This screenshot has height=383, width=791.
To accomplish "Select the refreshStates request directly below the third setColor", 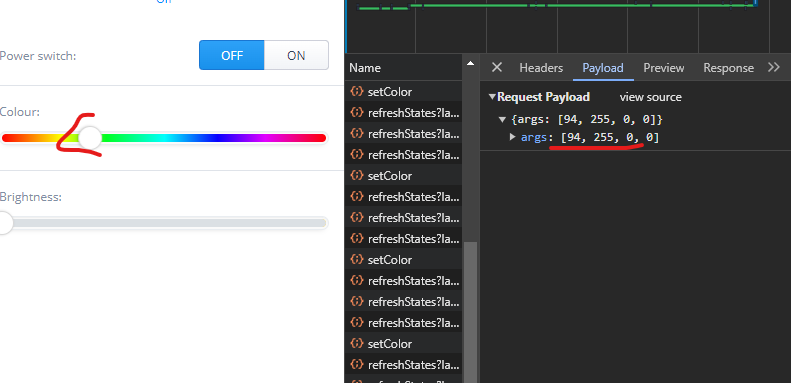I will click(x=403, y=281).
